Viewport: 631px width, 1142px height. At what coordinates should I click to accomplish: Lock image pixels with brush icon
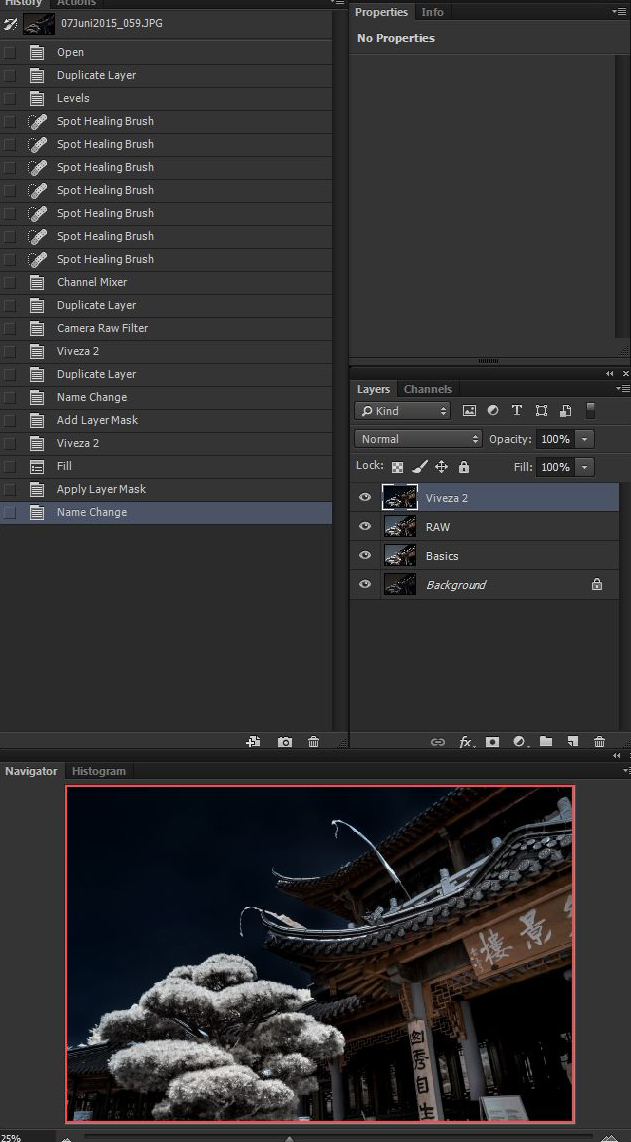420,467
